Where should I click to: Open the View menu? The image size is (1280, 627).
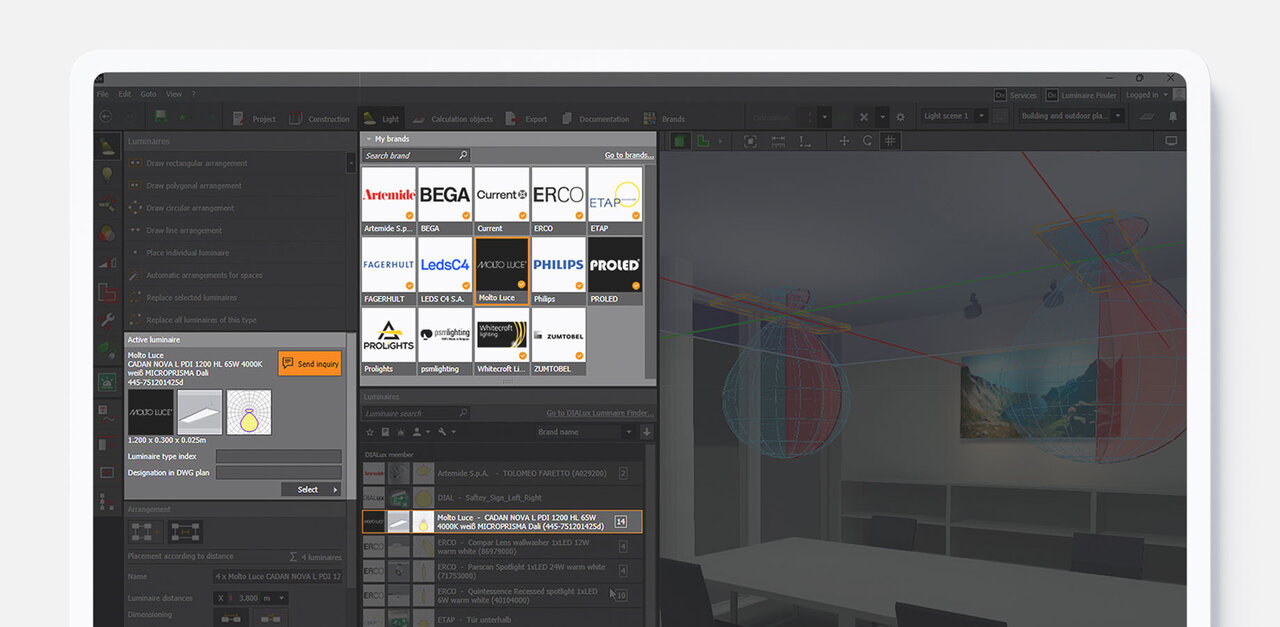coord(174,94)
